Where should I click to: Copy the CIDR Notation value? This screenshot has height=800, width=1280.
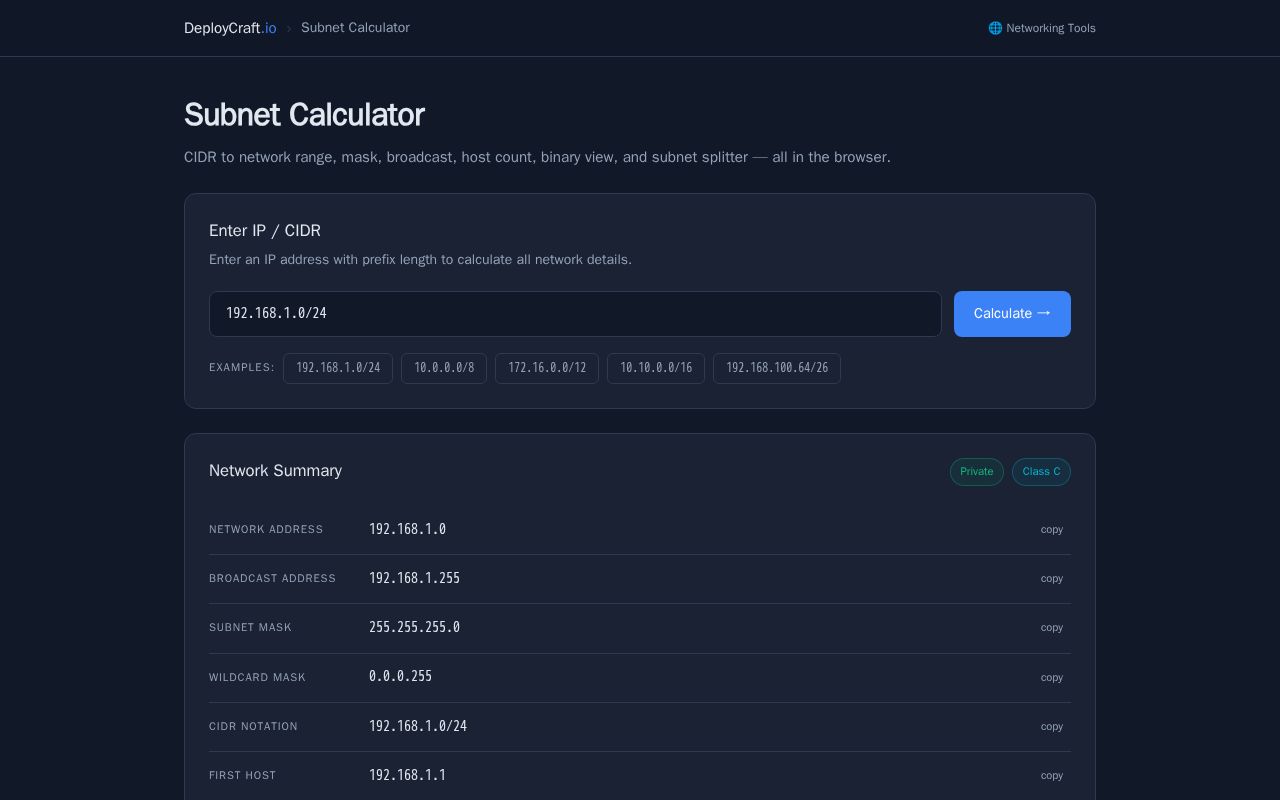point(1052,727)
